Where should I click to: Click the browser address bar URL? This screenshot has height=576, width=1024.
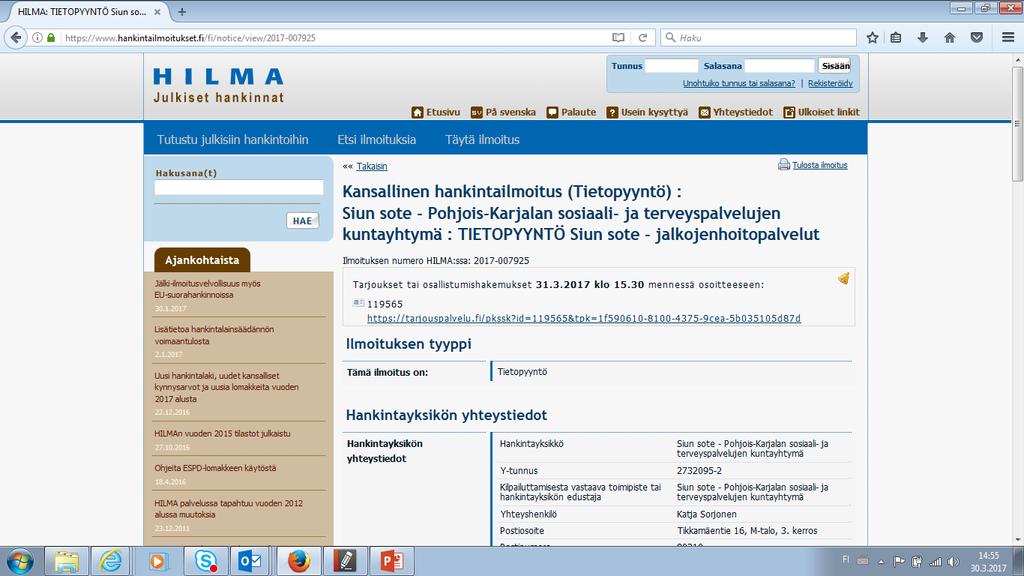(190, 38)
